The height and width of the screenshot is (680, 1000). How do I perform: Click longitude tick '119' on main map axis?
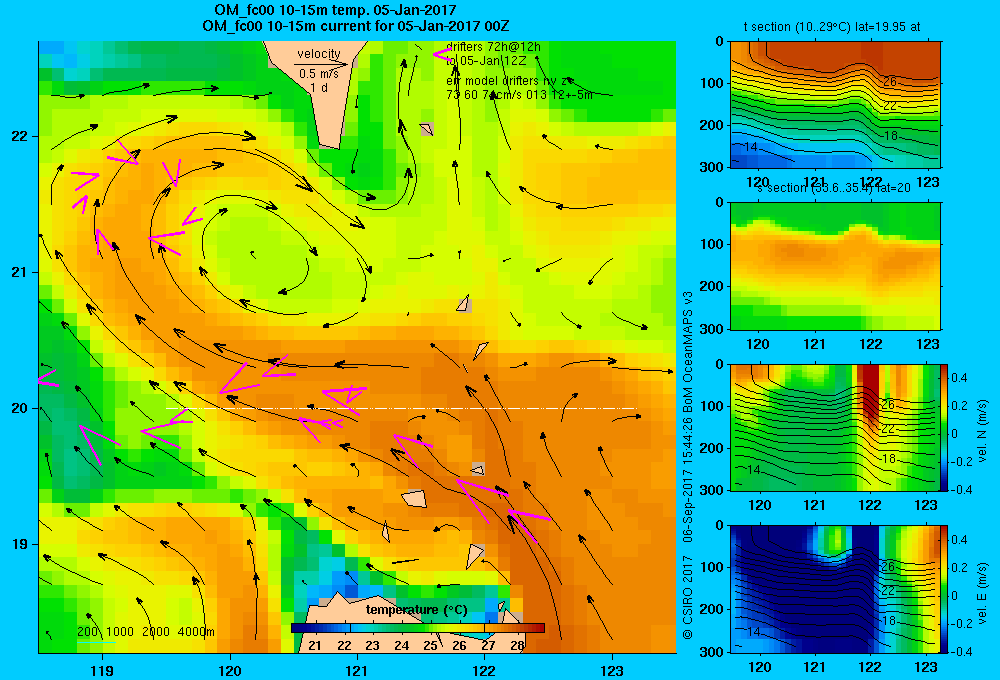102,670
